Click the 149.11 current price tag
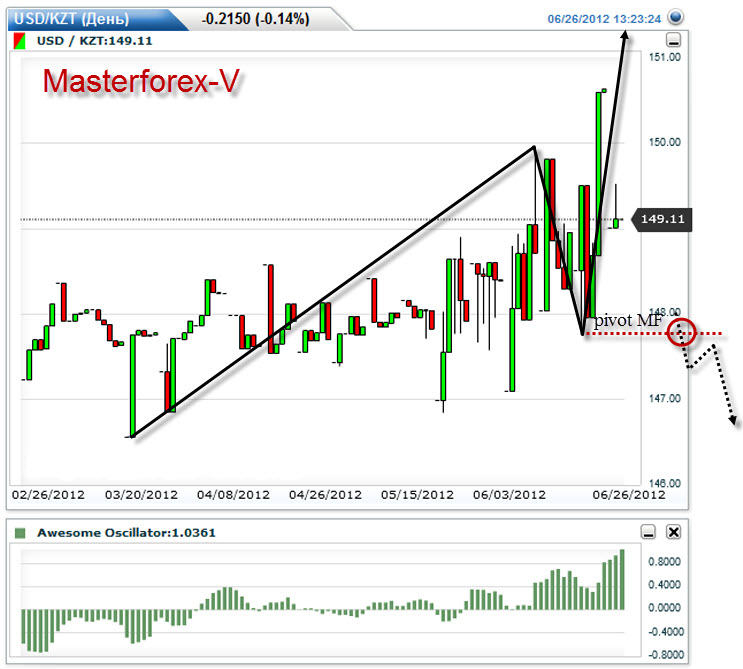This screenshot has width=743, height=669. 662,220
